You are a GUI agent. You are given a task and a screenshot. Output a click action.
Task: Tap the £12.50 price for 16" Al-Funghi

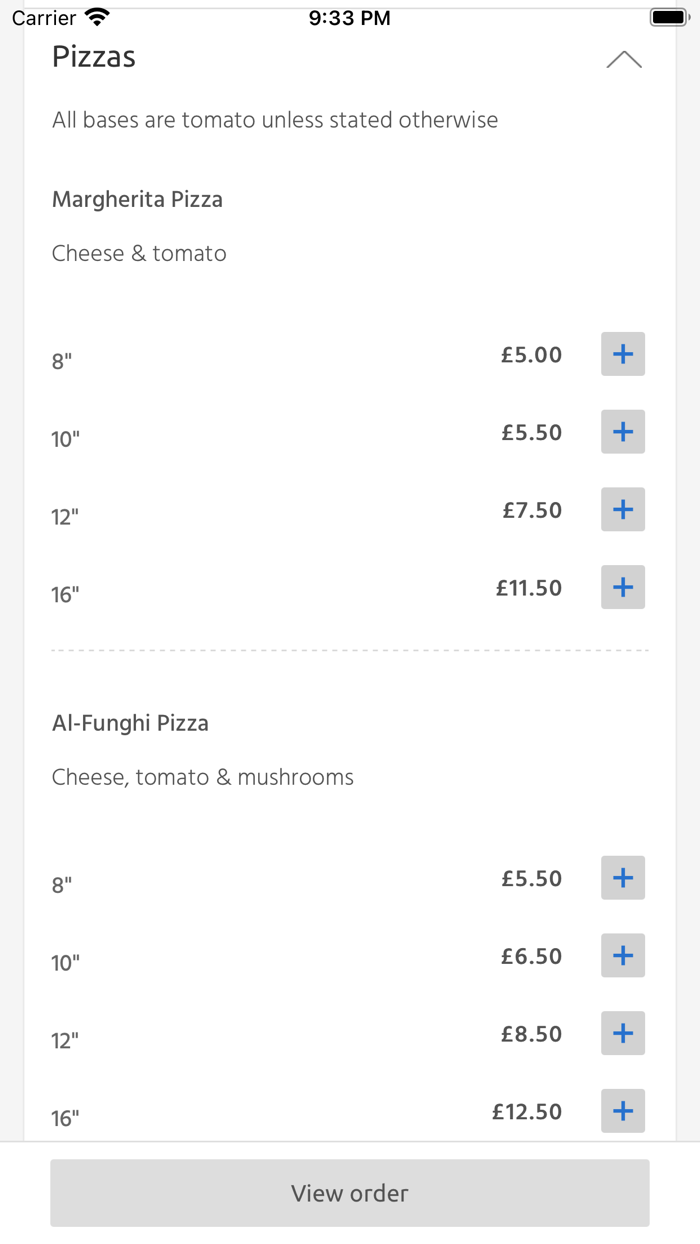click(527, 1111)
